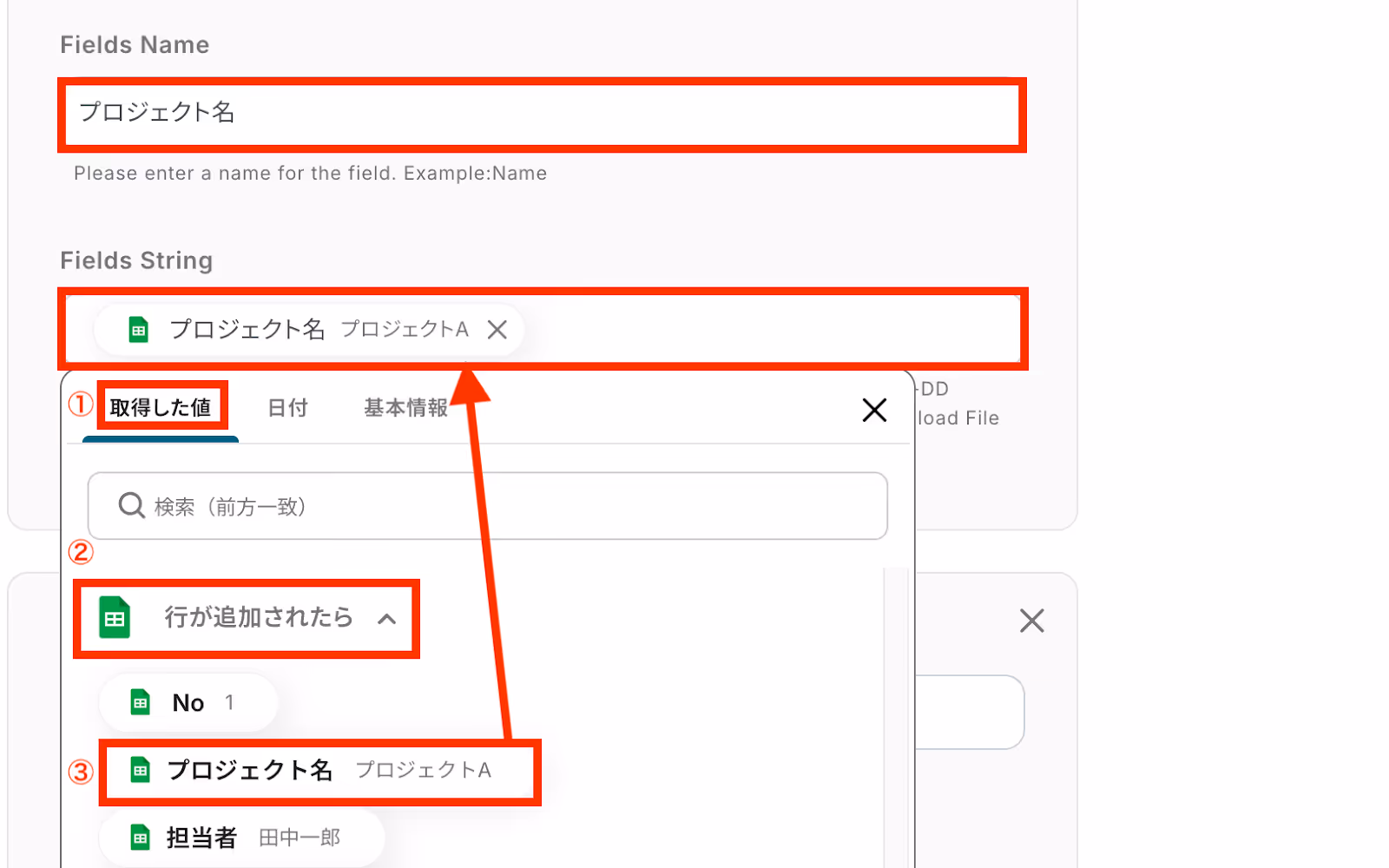Select the 担当者 田中一郎 value
The height and width of the screenshot is (868, 1389).
(241, 838)
